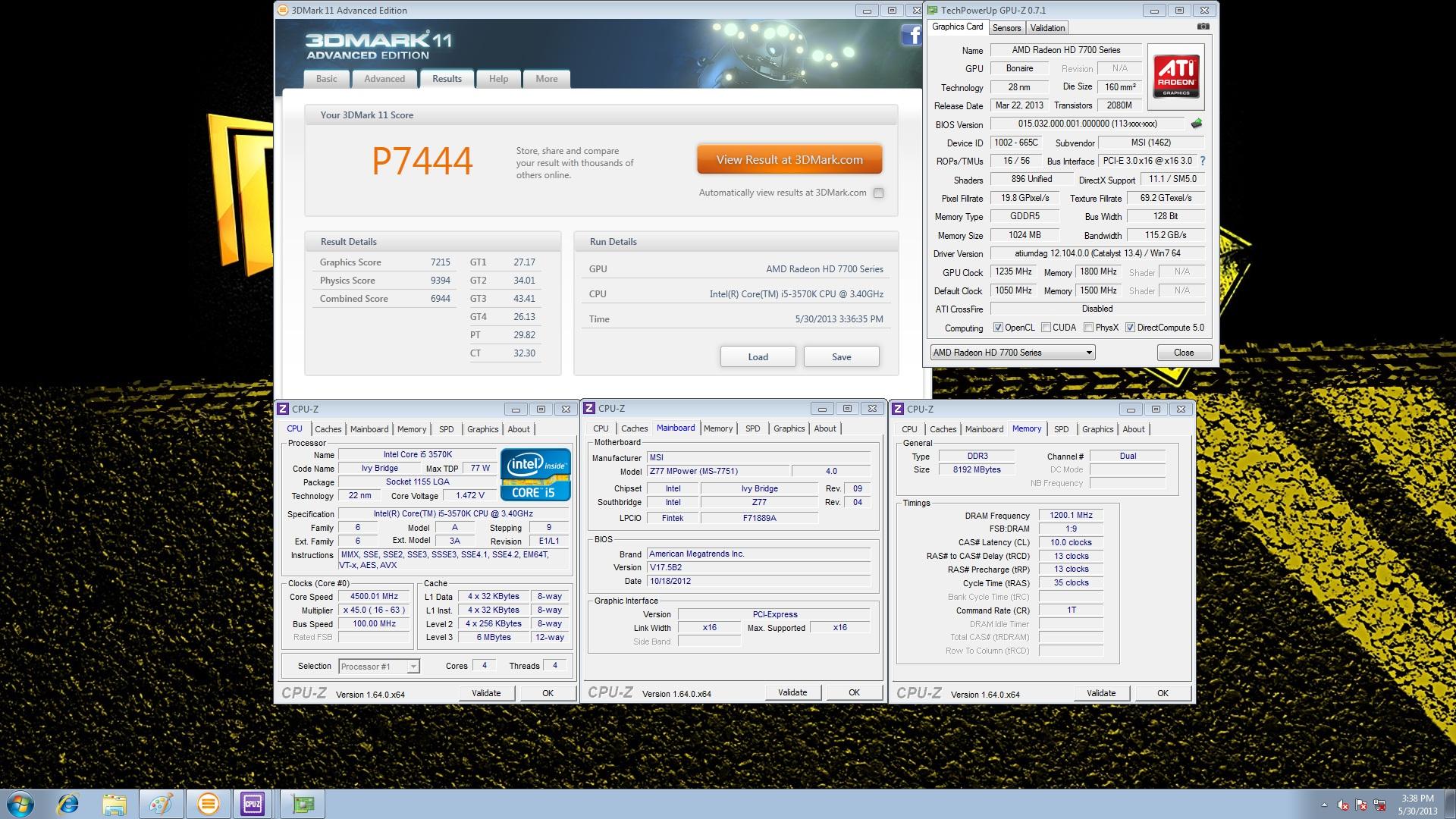Click the DRAM Frequency 1200.1 MHz field
Screen dimensions: 1456x819
tap(1071, 515)
